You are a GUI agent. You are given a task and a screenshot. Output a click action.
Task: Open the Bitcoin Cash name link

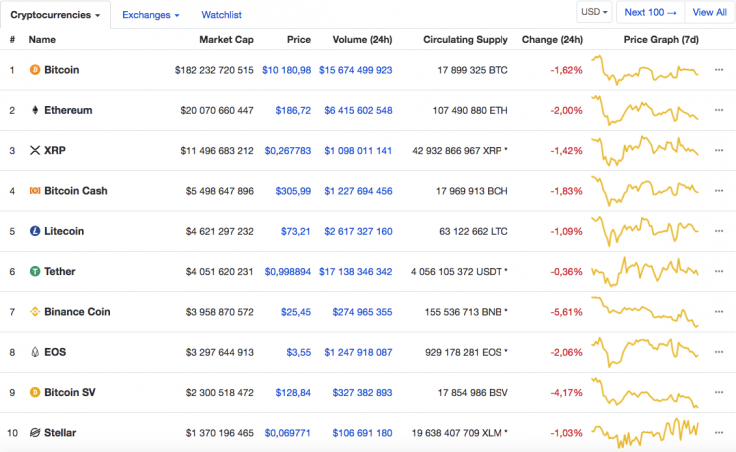(76, 191)
